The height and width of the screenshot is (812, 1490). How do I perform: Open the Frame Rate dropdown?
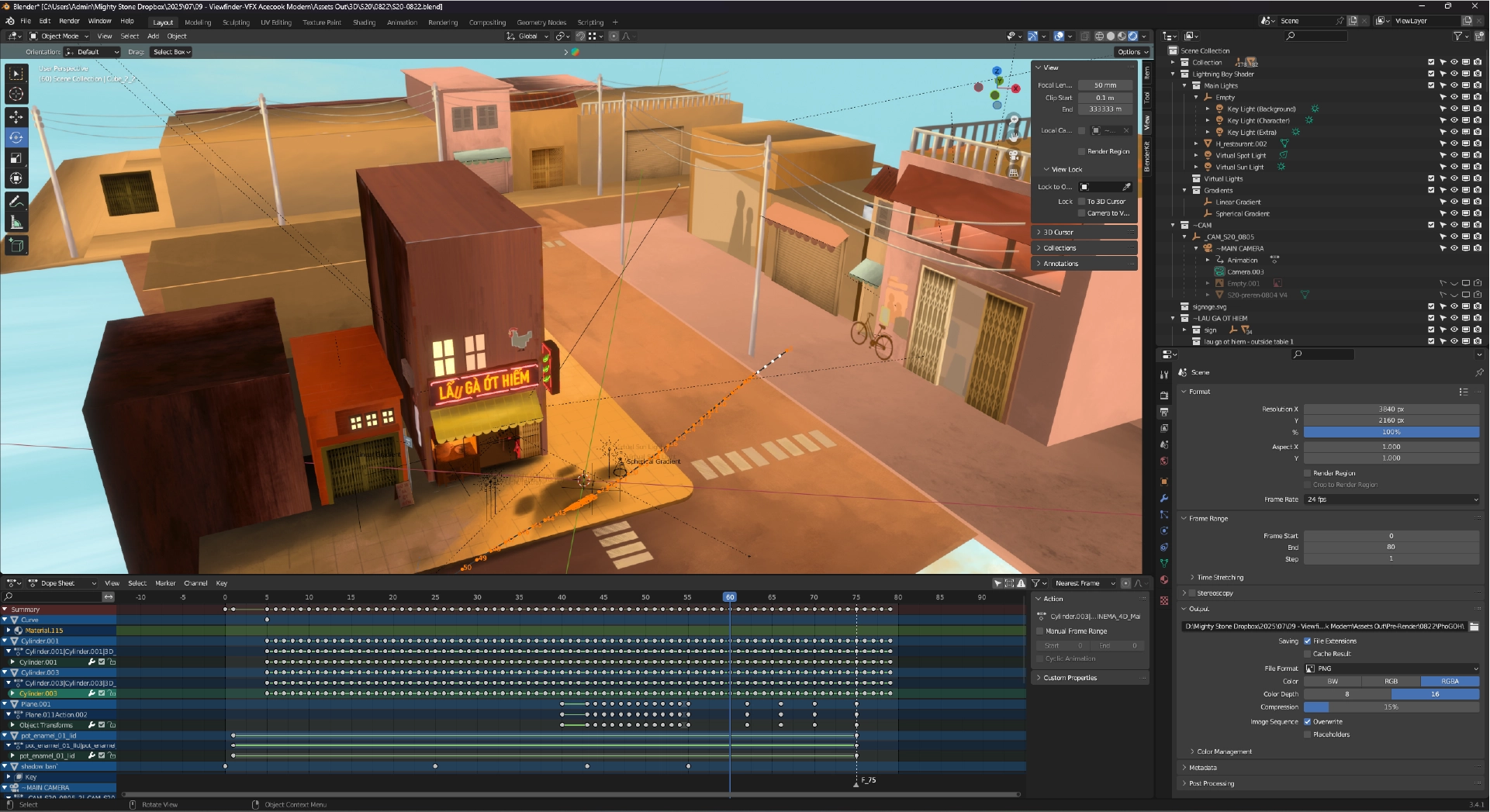click(1391, 499)
